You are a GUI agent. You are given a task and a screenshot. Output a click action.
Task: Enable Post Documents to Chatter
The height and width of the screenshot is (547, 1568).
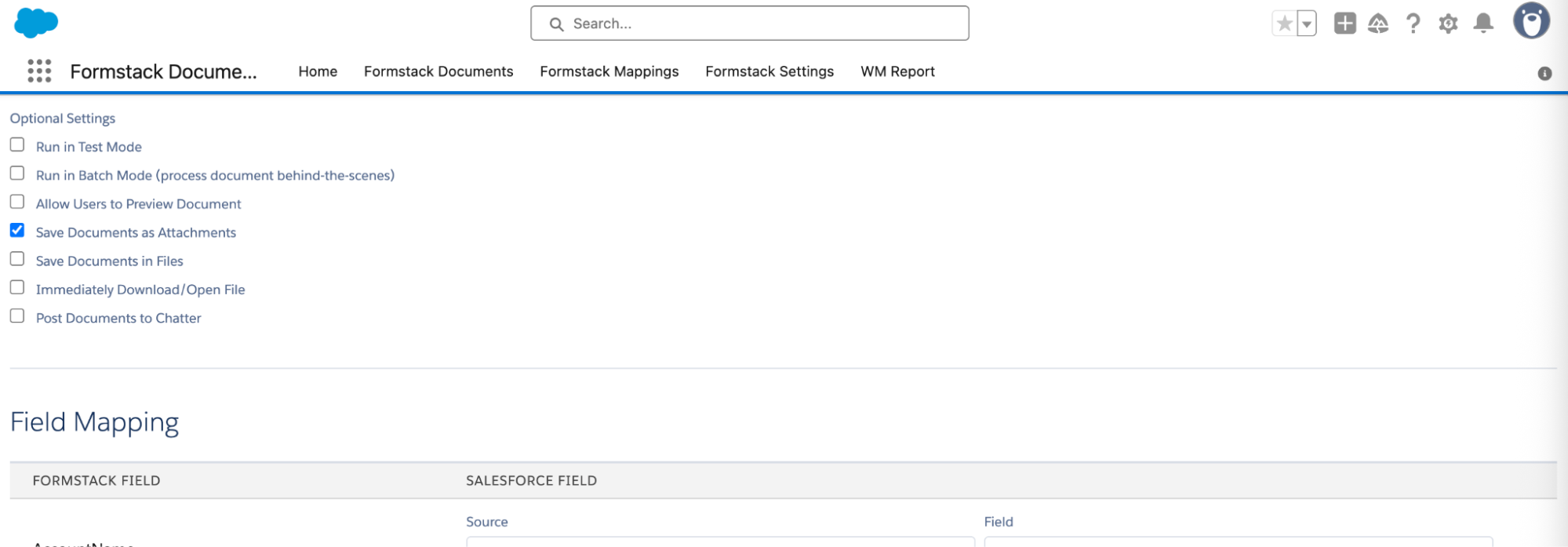(x=17, y=316)
